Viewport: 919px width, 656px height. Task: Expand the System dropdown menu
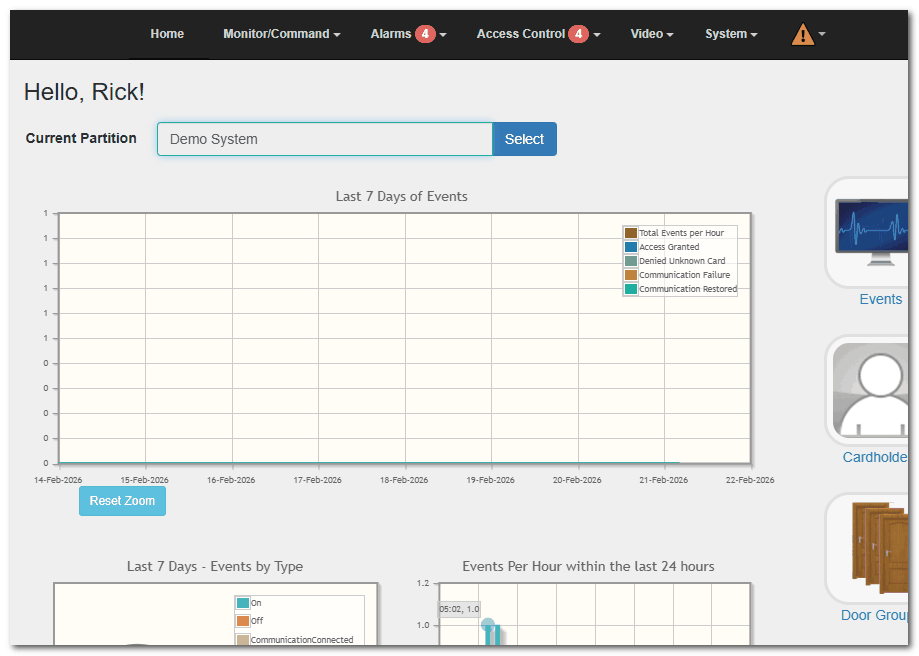click(x=730, y=34)
